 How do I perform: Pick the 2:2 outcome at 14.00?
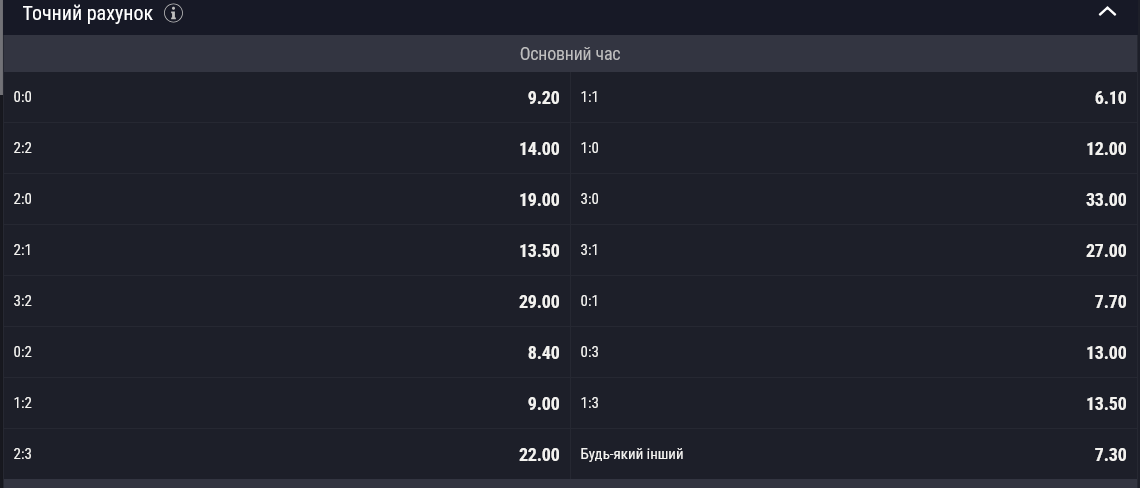click(x=286, y=148)
